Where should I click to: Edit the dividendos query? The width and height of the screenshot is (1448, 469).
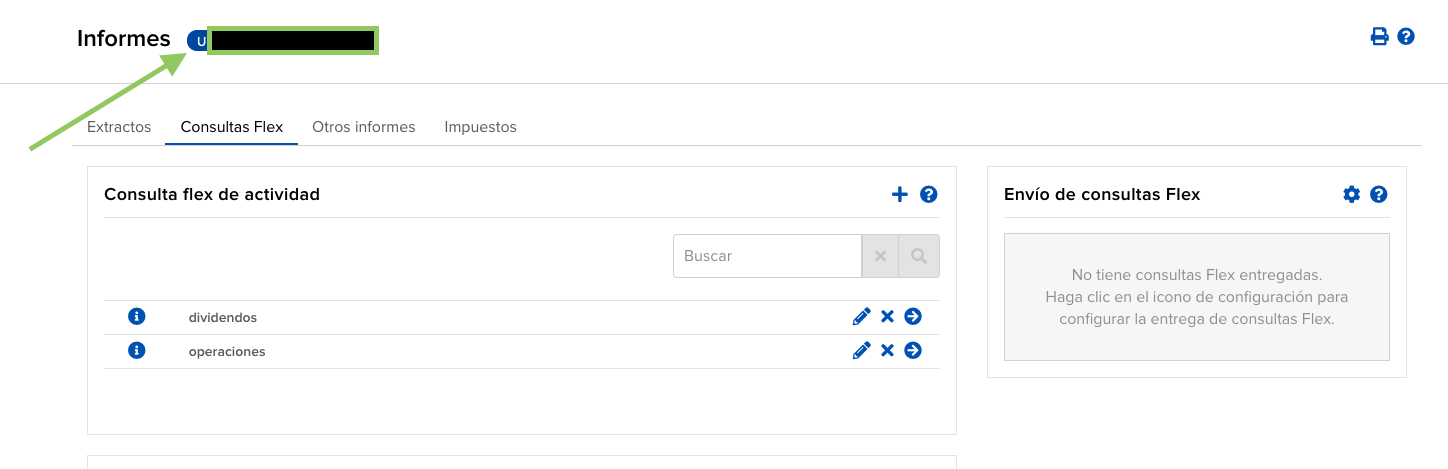[x=861, y=317]
